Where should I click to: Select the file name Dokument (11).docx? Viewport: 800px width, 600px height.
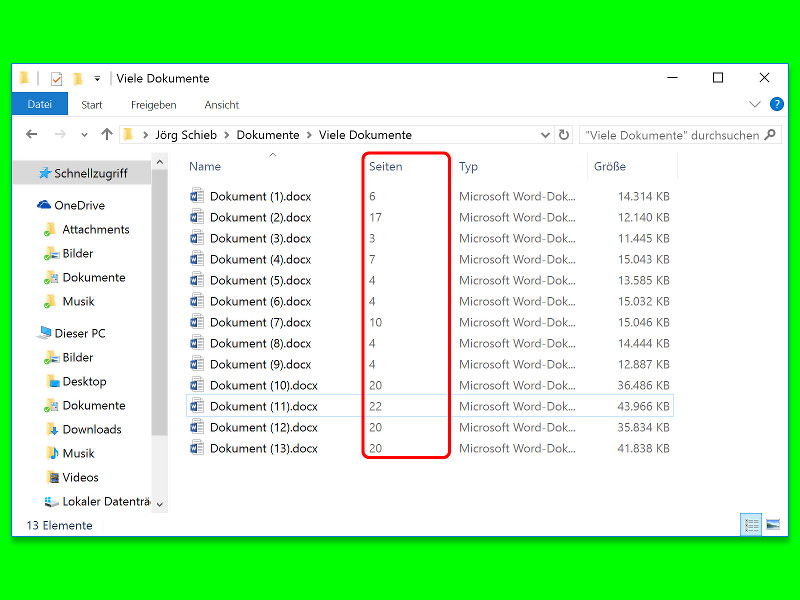pos(264,406)
